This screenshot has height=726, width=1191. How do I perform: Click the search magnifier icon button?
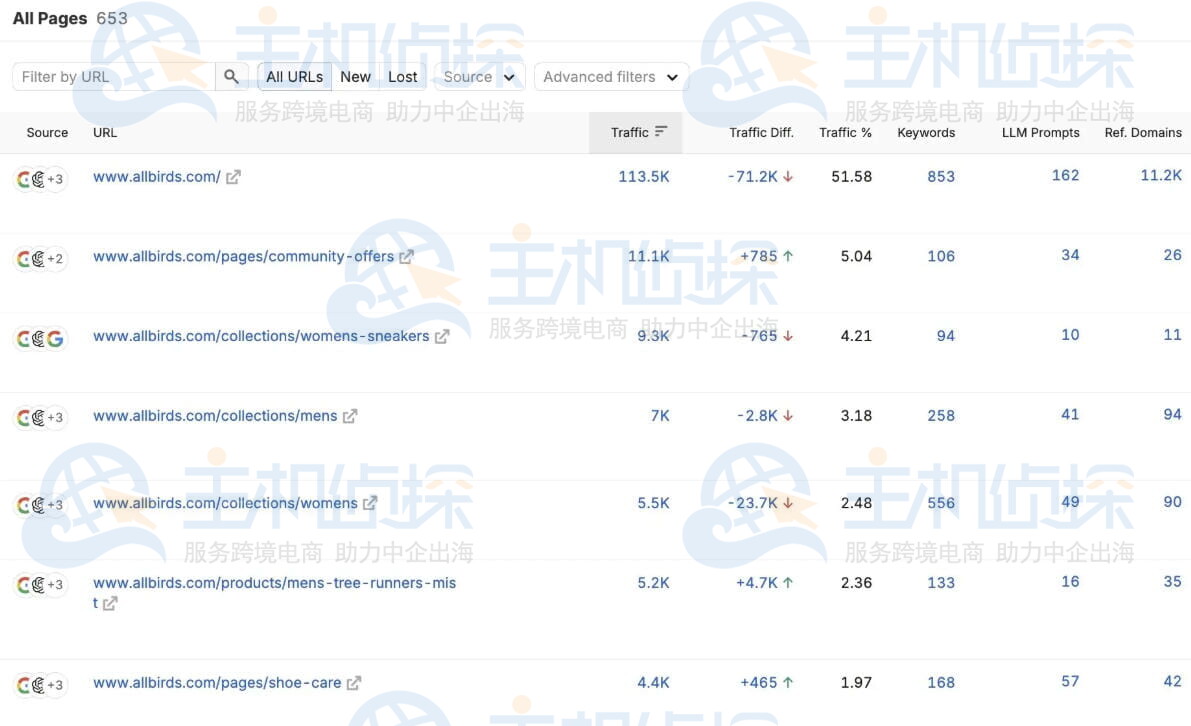click(x=232, y=77)
